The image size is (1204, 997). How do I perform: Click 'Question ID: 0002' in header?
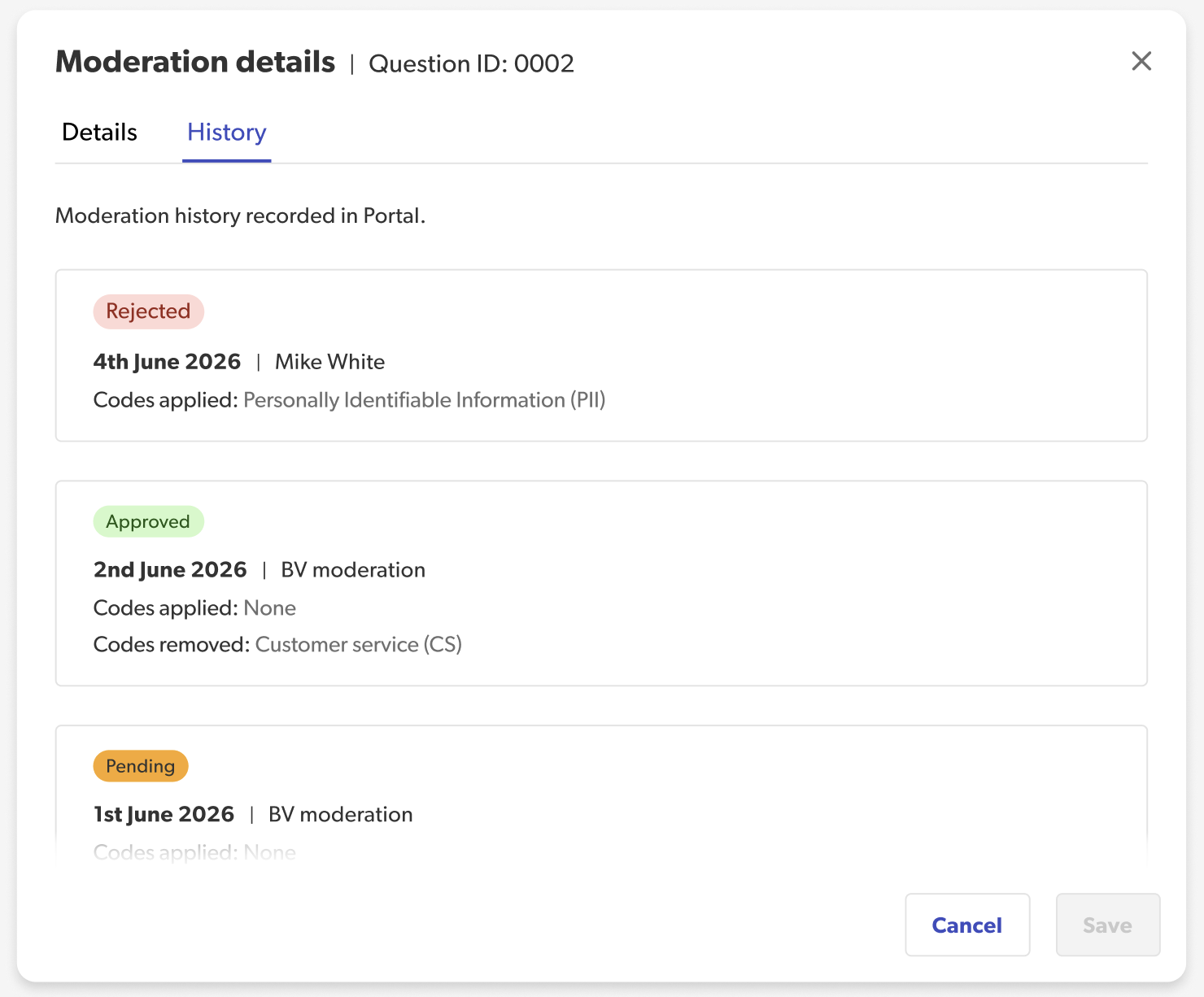pyautogui.click(x=472, y=63)
